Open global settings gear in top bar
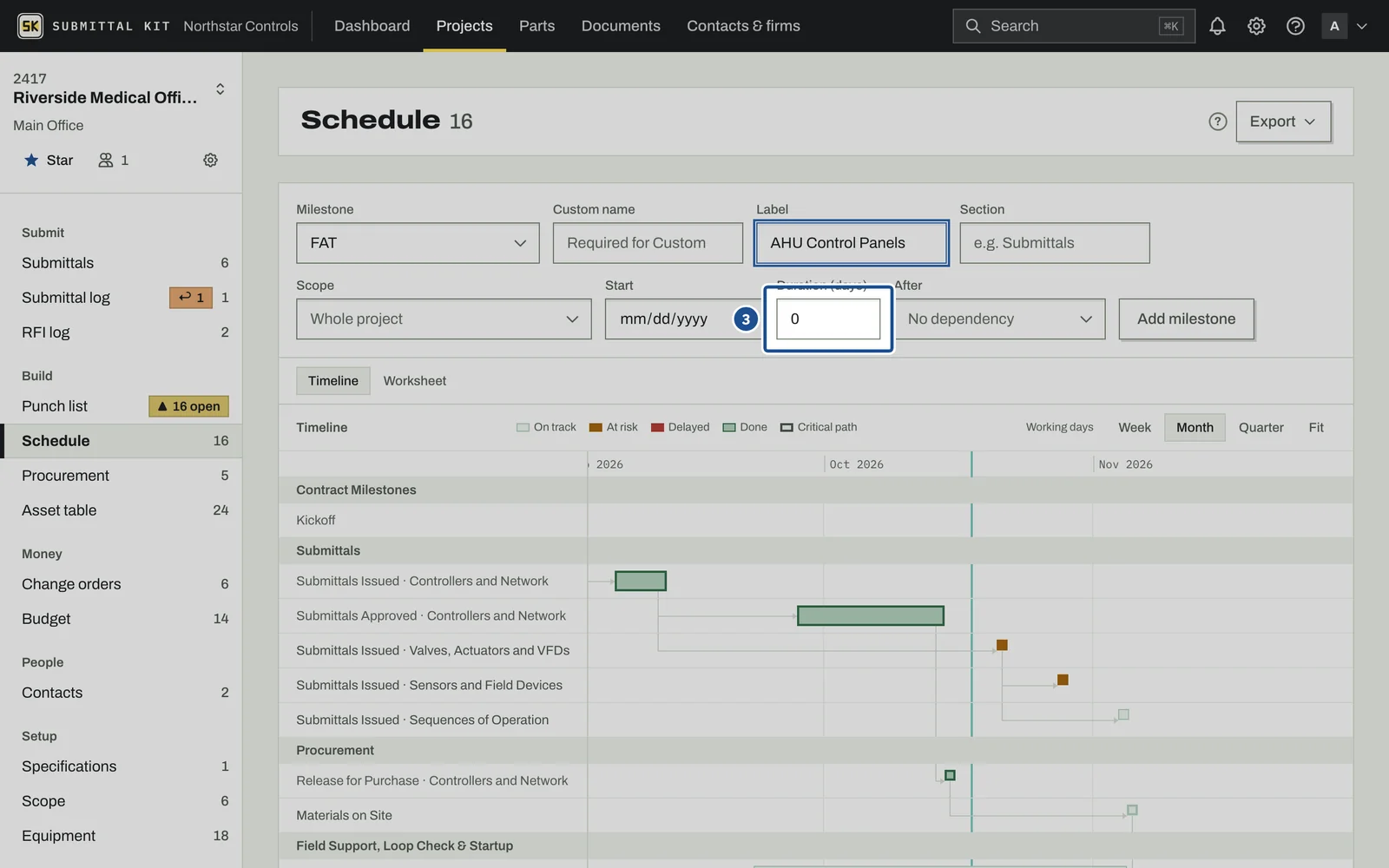This screenshot has width=1389, height=868. (x=1256, y=26)
